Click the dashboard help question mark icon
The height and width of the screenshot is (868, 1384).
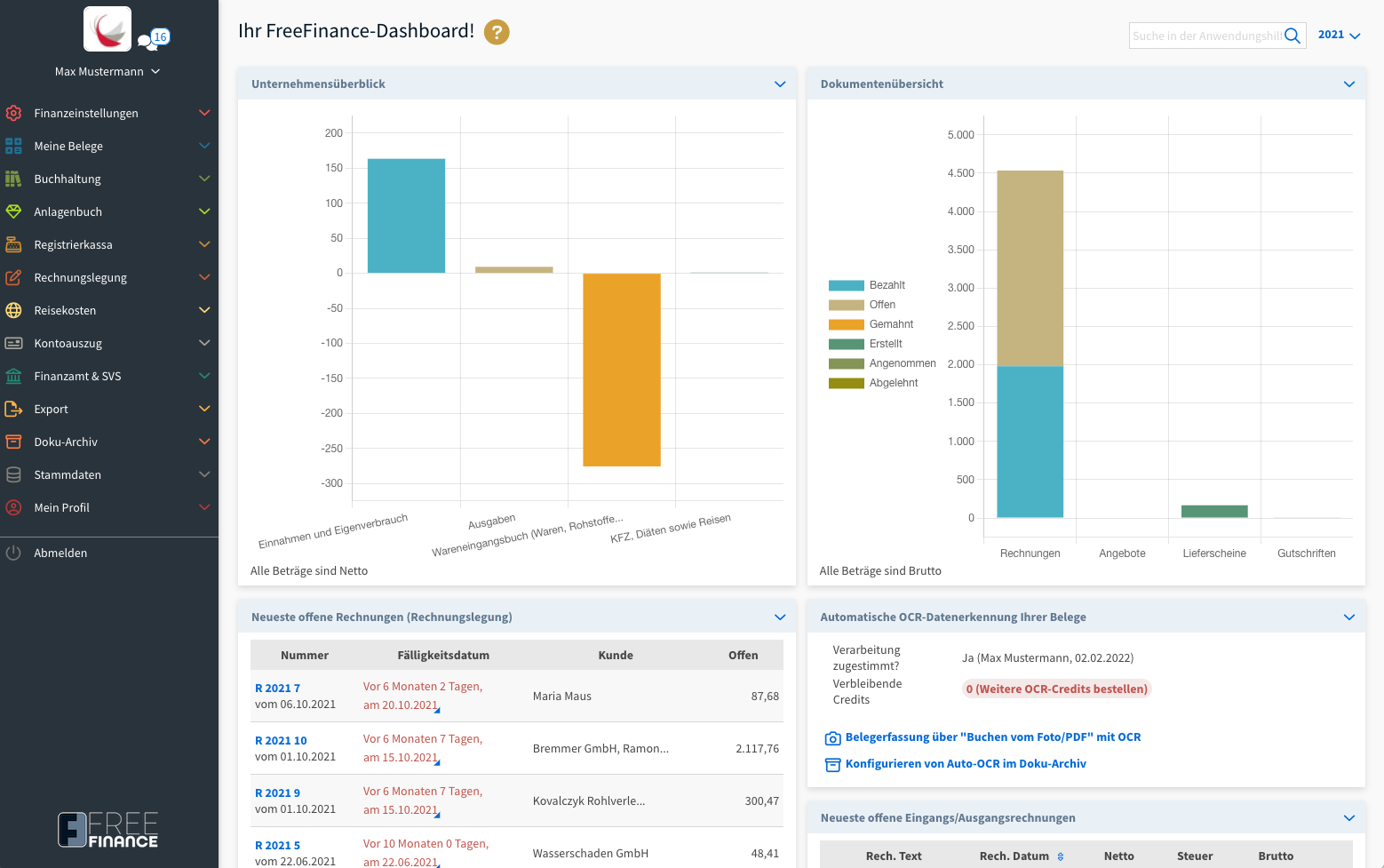497,32
